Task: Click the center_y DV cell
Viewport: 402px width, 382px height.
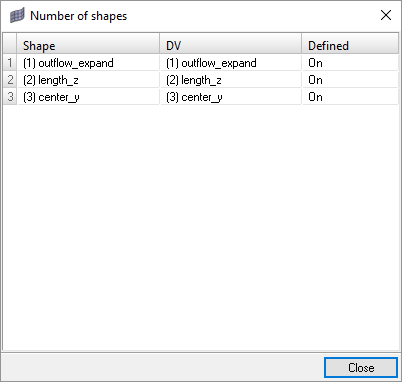Action: tap(231, 97)
